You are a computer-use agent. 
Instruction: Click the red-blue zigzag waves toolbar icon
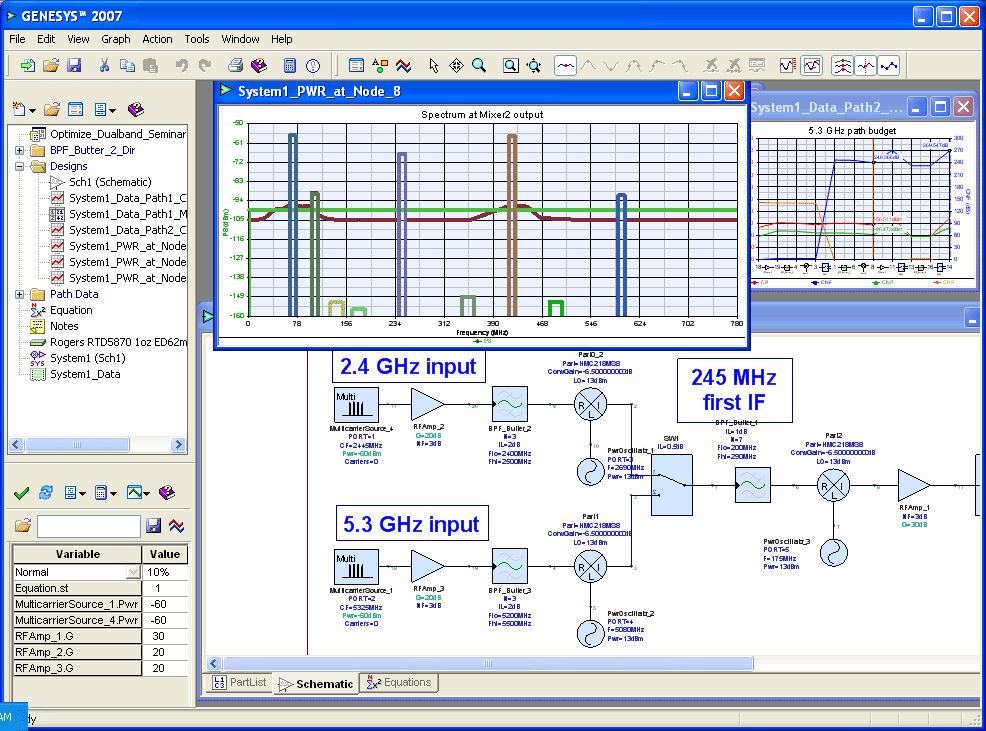[x=403, y=65]
